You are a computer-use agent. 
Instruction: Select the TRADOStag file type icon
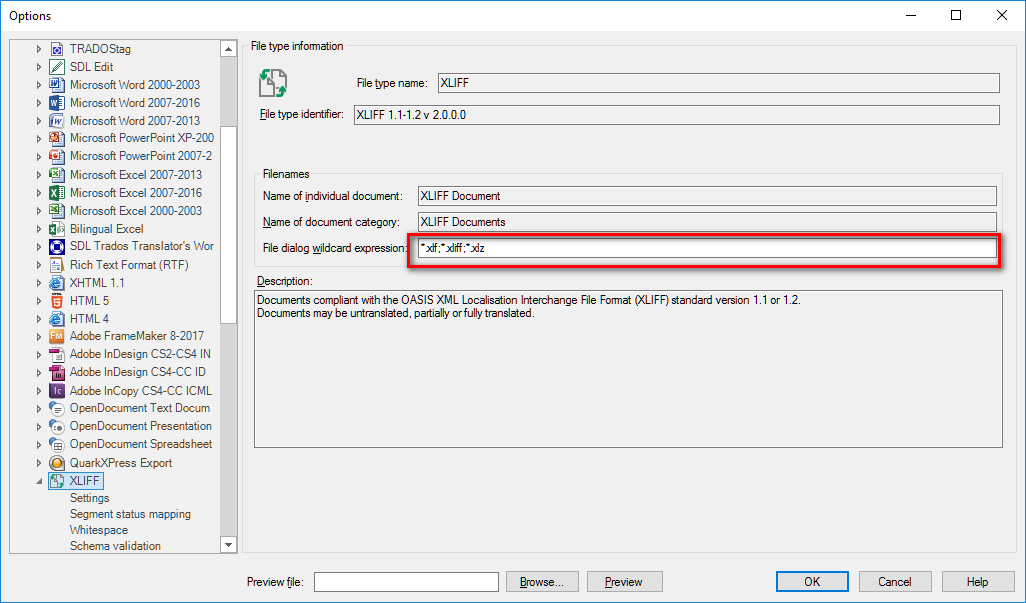(57, 49)
